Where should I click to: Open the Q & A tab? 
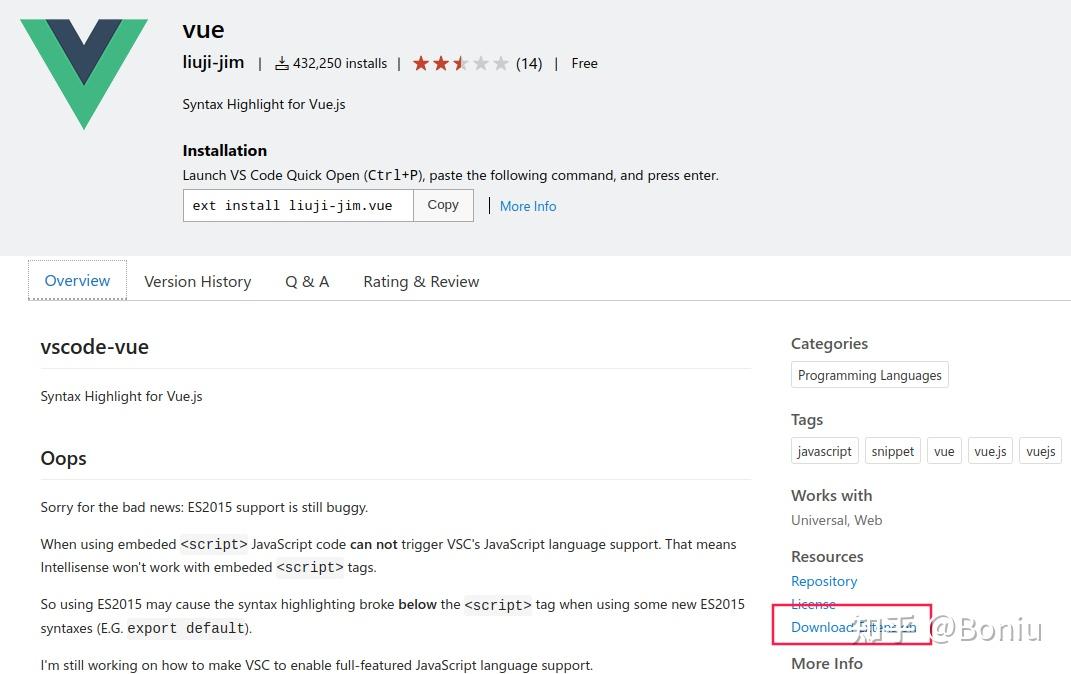[307, 282]
